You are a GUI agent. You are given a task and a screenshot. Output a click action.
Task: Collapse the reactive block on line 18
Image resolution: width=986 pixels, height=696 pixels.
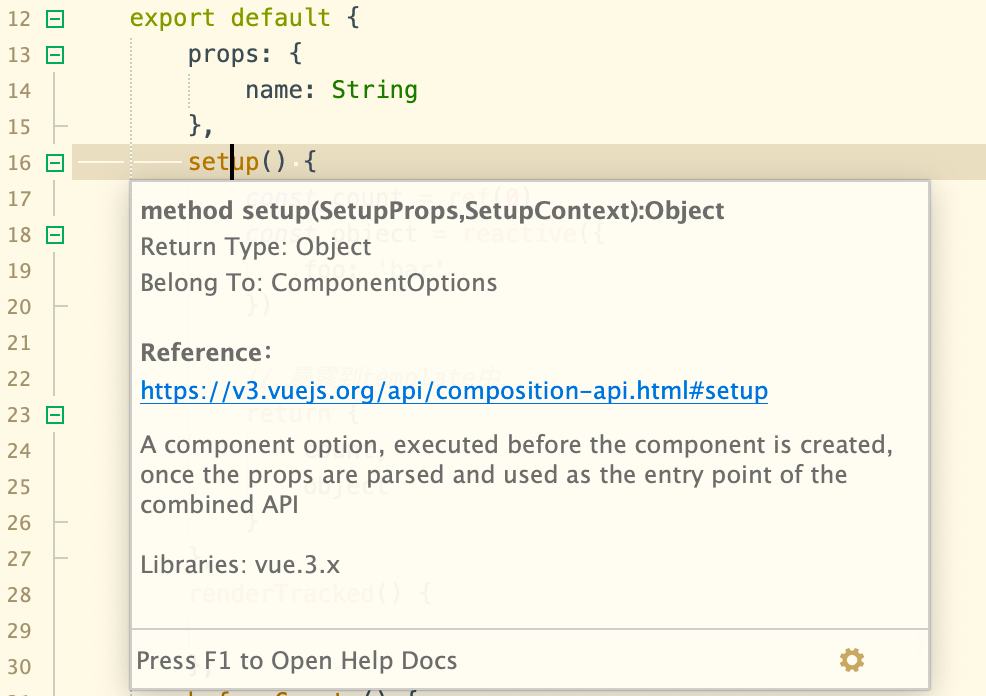click(x=55, y=235)
